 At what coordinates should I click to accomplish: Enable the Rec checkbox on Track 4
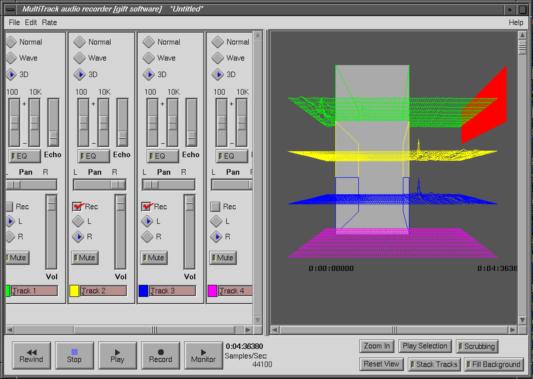215,206
